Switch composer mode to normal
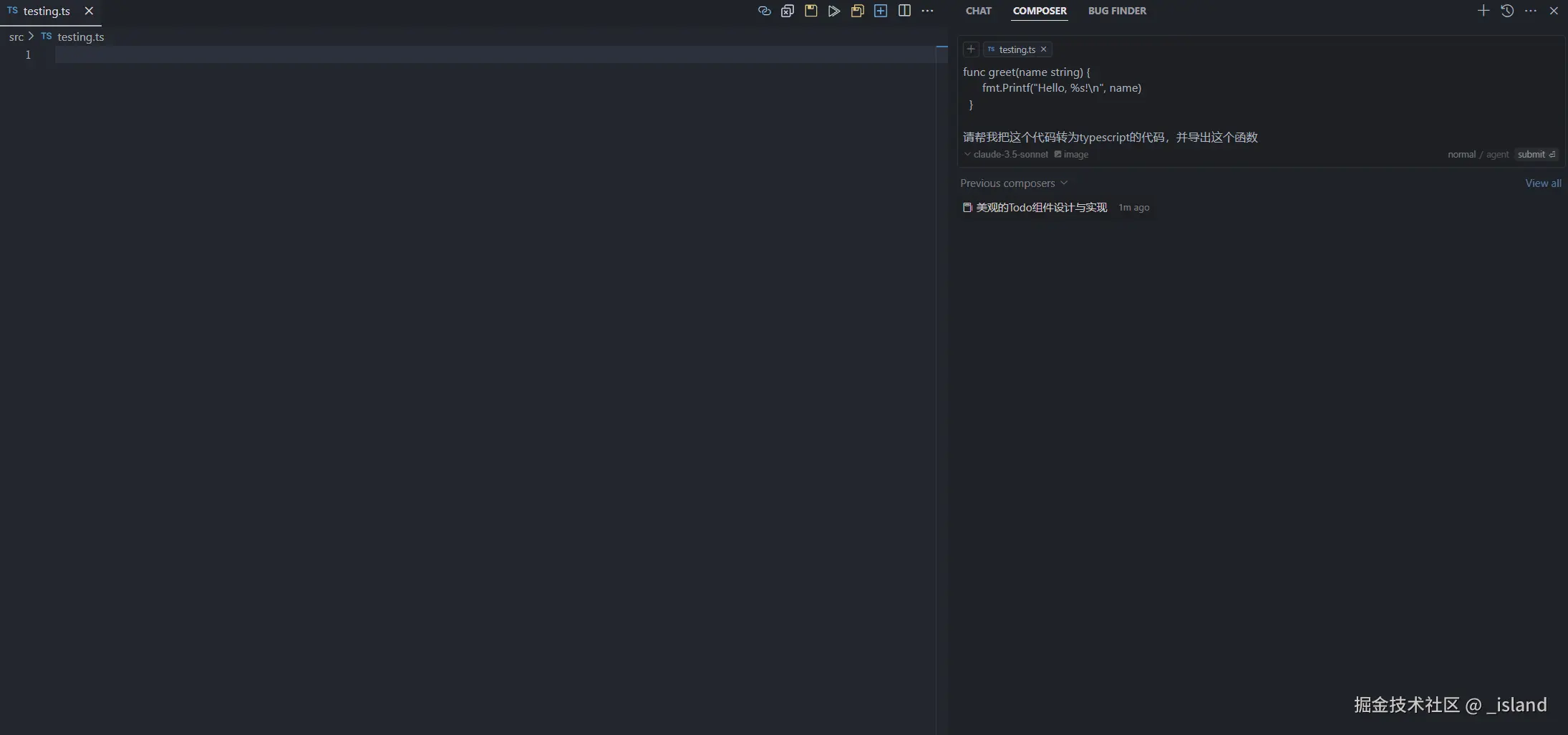This screenshot has height=735, width=1568. (x=1461, y=155)
